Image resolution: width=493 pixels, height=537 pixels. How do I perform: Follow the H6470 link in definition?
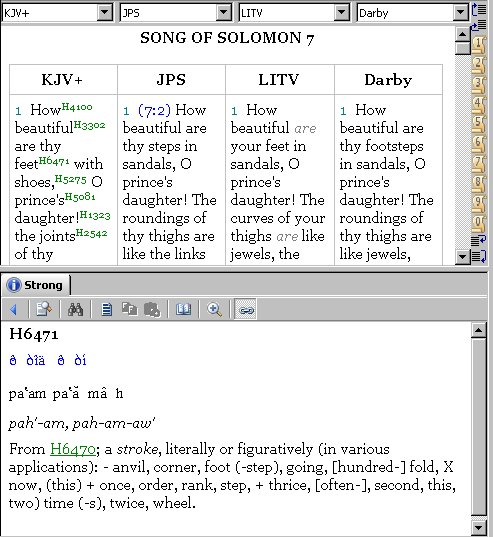pyautogui.click(x=73, y=449)
